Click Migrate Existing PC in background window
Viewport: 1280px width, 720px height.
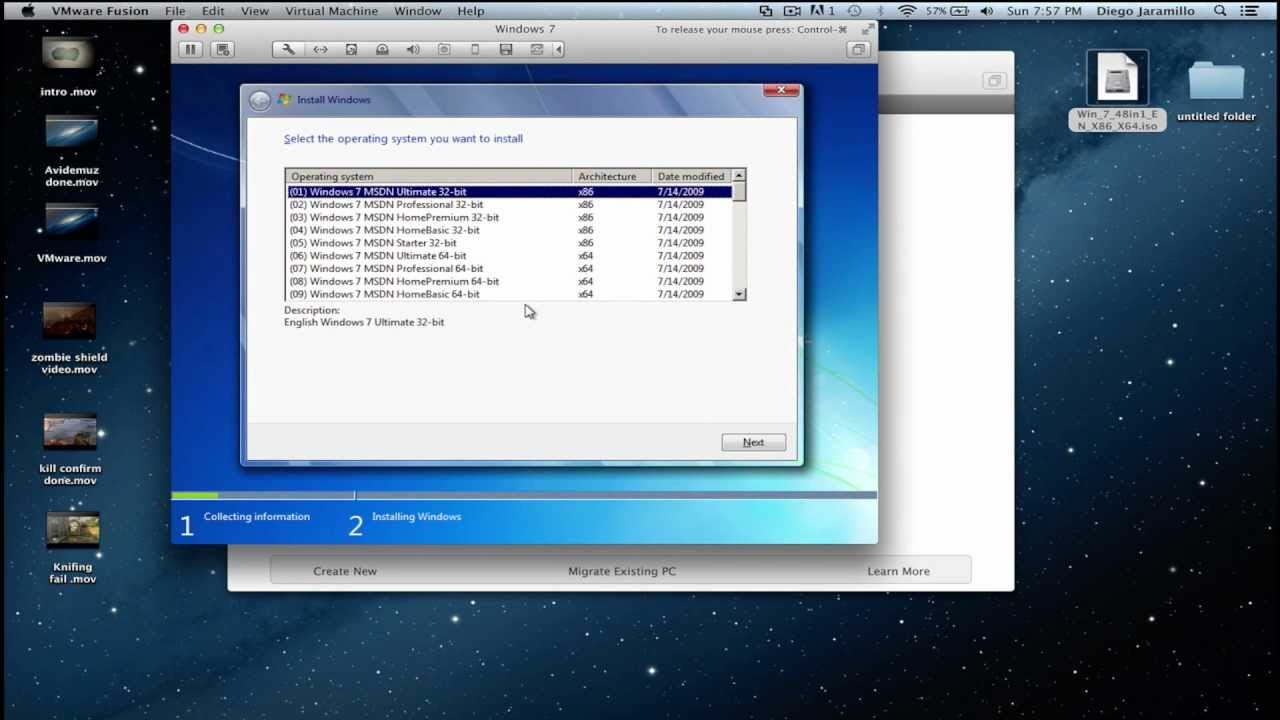point(622,571)
